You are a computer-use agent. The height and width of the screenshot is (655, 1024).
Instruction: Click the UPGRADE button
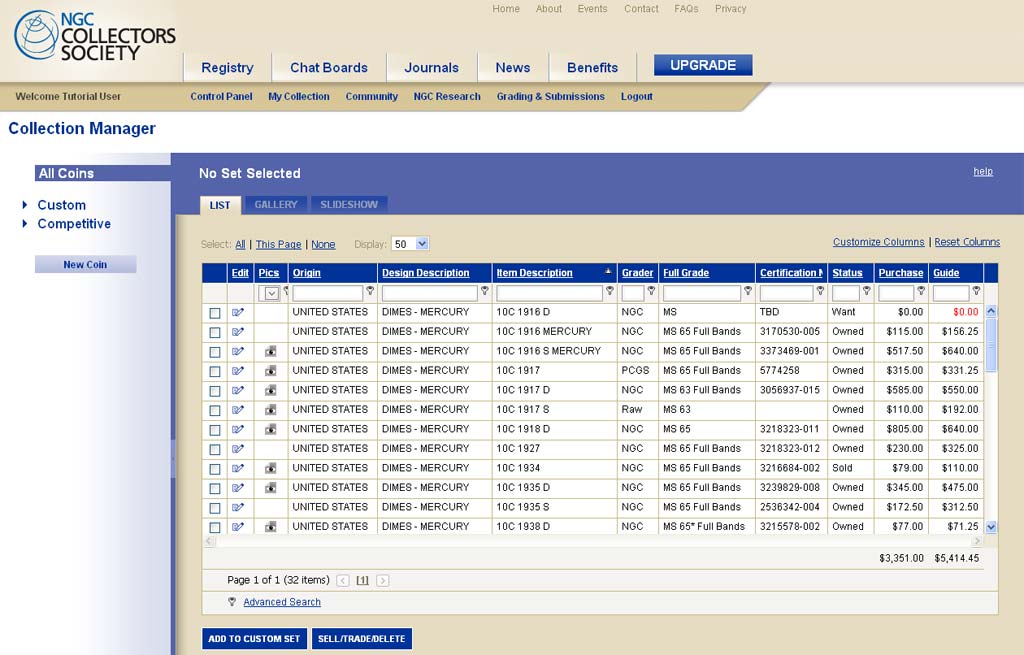pyautogui.click(x=703, y=65)
